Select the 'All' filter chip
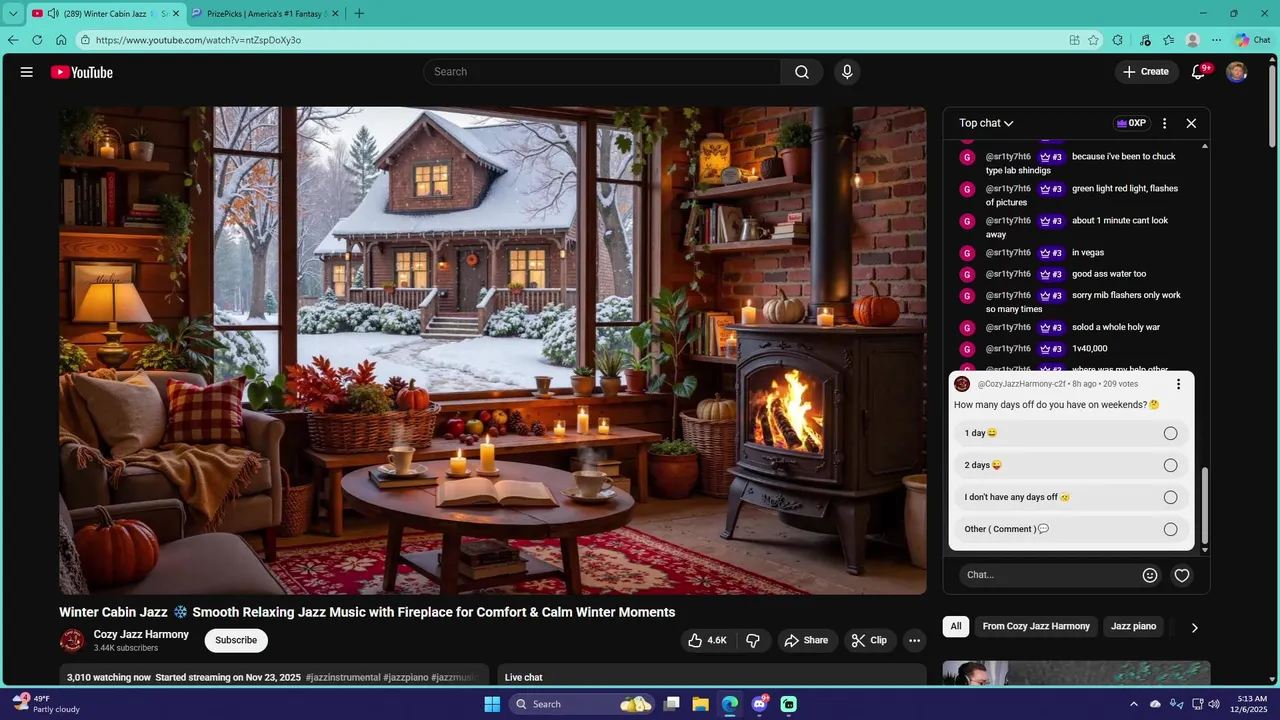Viewport: 1280px width, 720px height. coord(956,626)
